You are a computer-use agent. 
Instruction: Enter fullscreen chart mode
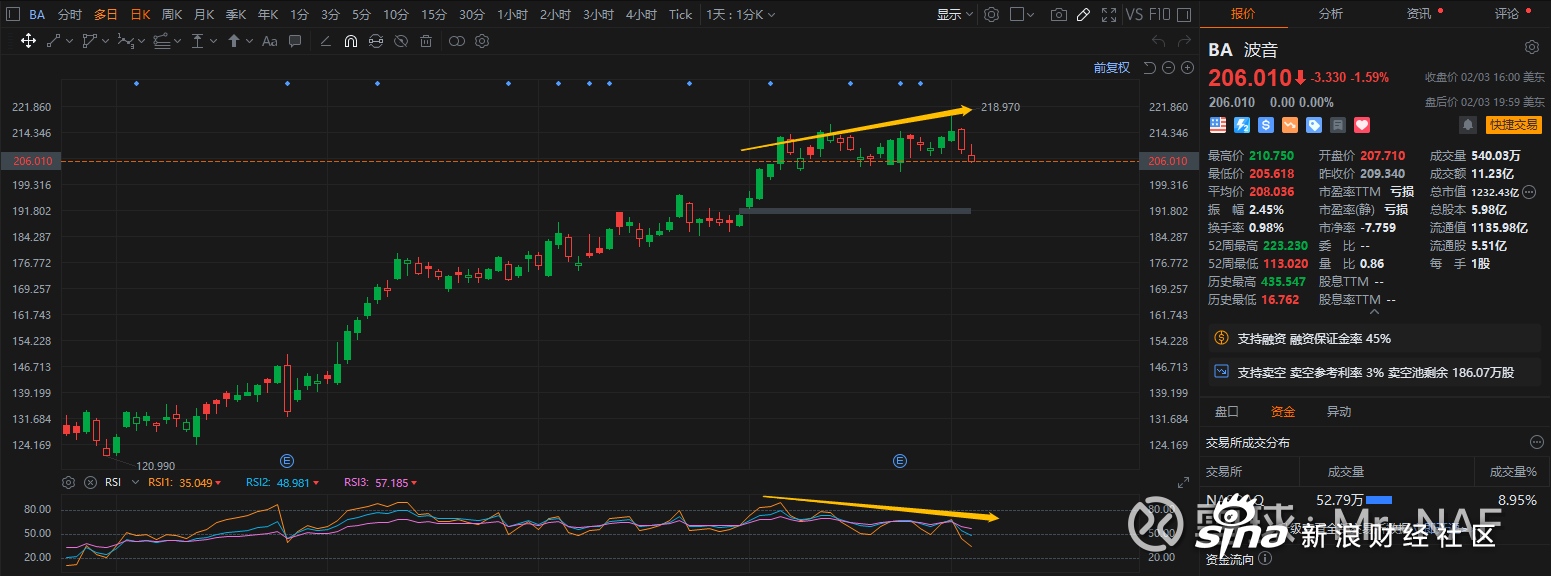pos(1109,15)
